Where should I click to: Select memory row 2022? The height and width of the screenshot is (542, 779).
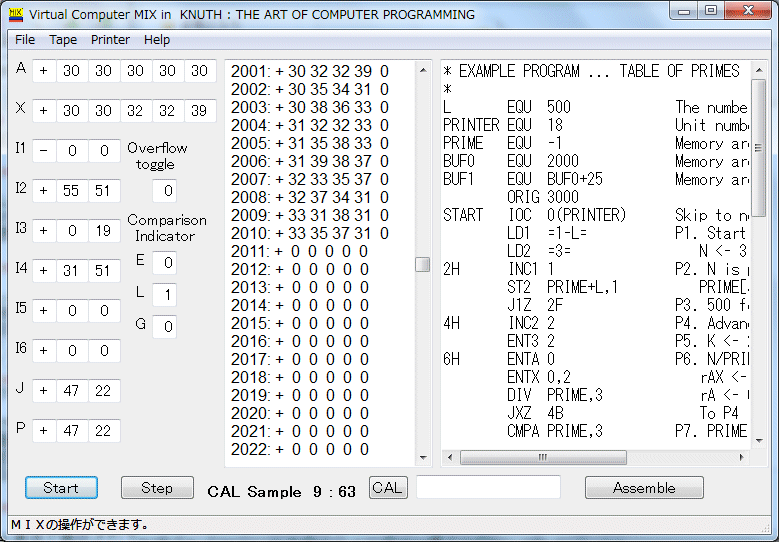point(300,450)
